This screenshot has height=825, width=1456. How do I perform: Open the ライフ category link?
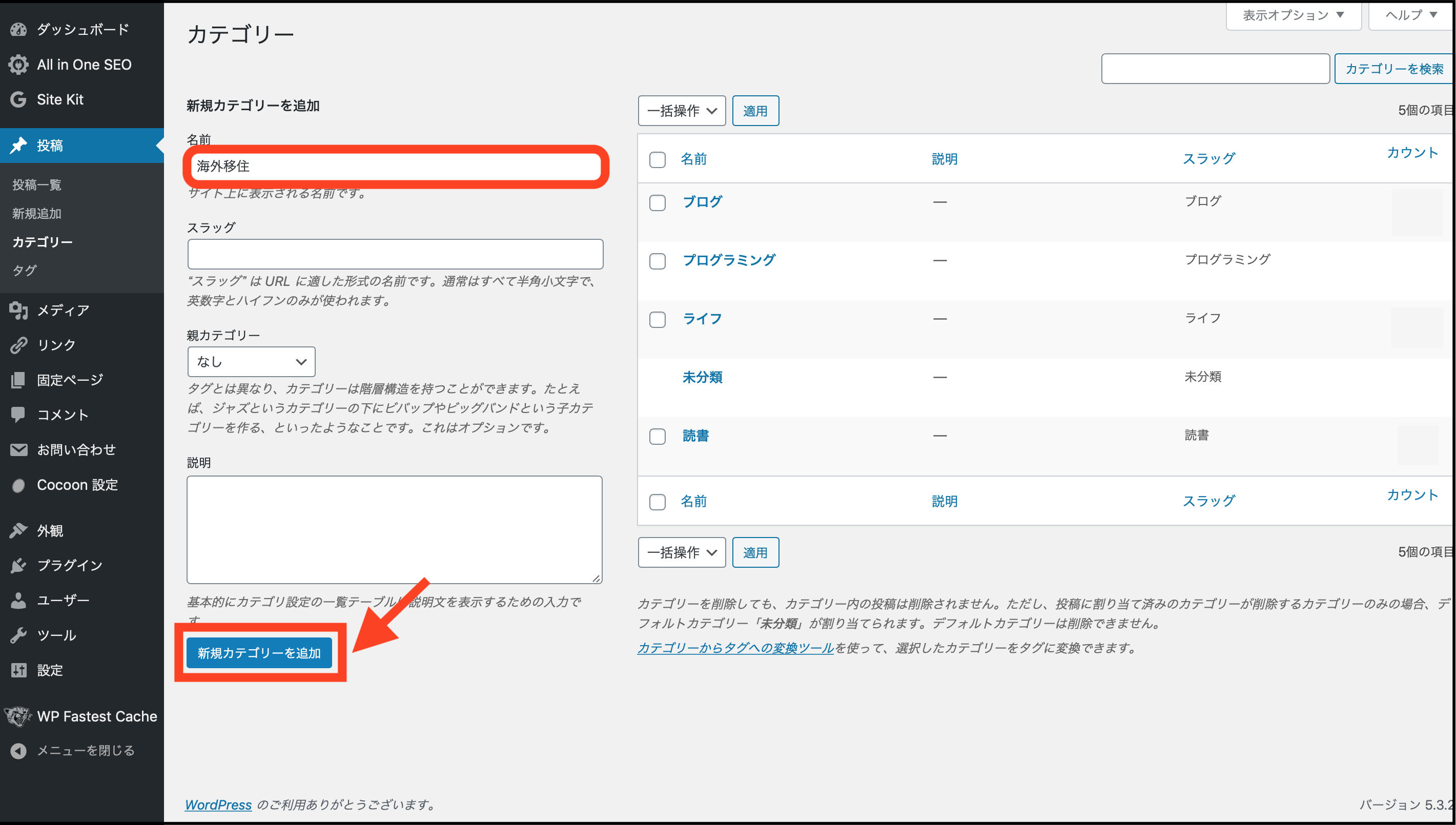click(x=702, y=318)
